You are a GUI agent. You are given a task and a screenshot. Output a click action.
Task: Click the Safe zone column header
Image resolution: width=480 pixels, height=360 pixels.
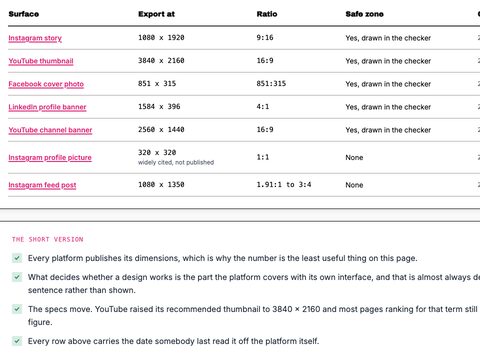click(364, 14)
